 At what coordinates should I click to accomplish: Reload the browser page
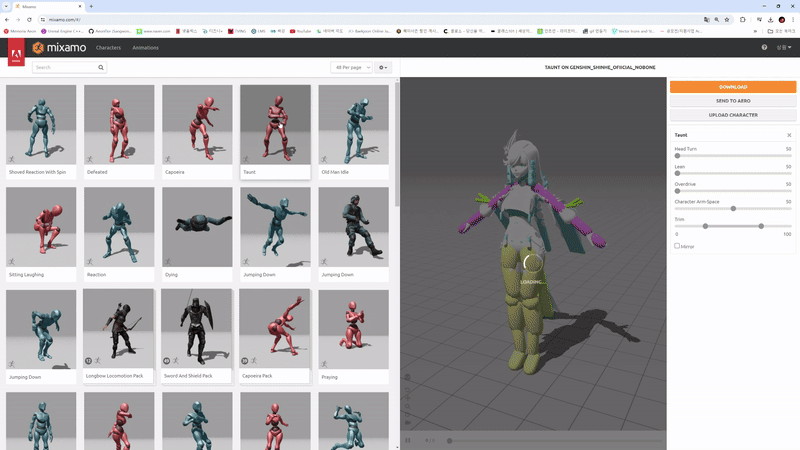(29, 19)
